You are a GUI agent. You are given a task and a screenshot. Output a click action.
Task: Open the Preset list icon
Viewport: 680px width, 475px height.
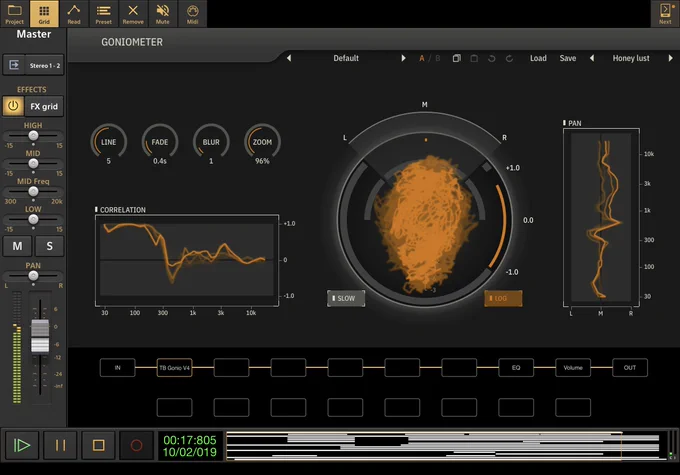click(104, 13)
